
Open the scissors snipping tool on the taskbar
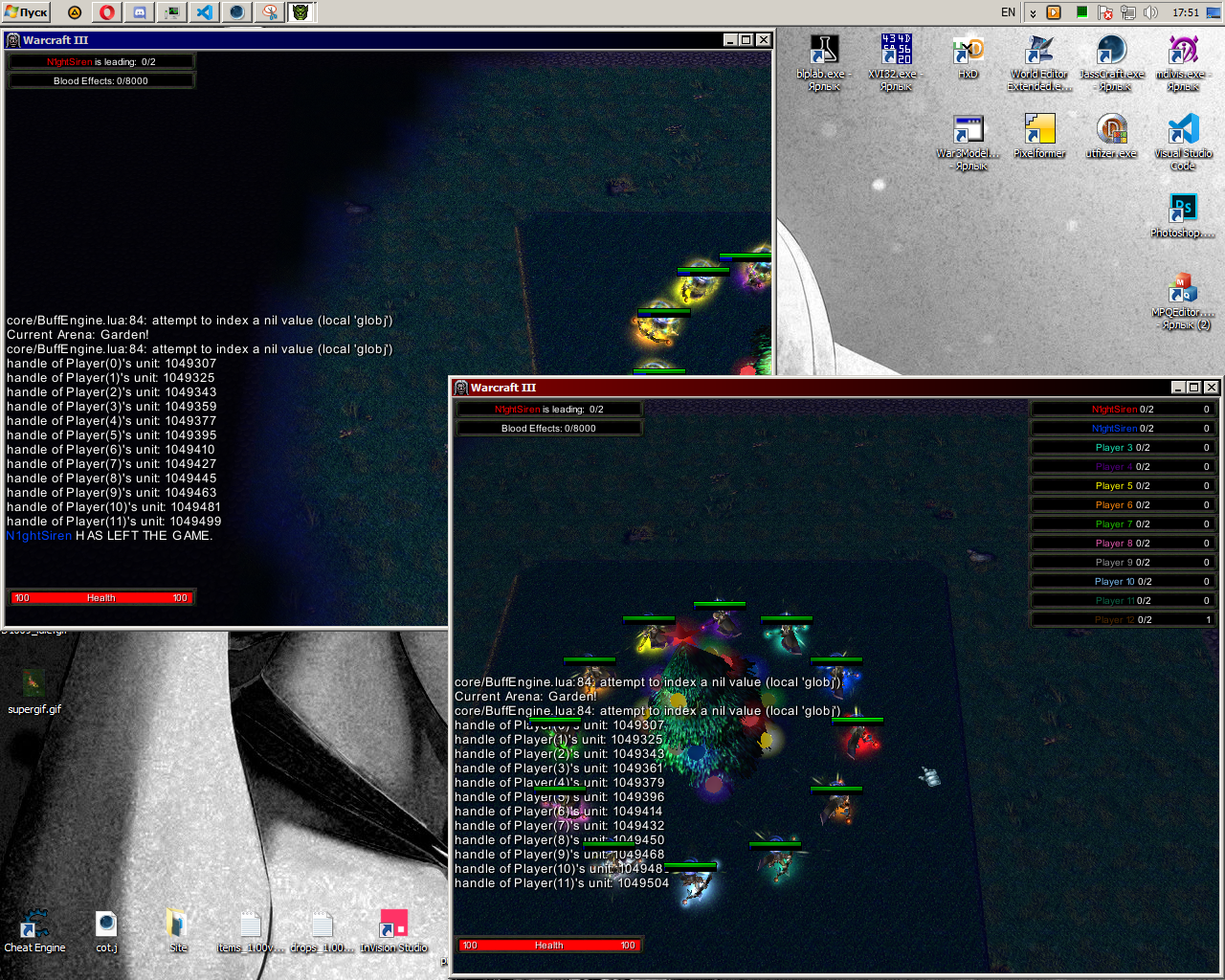click(x=270, y=12)
